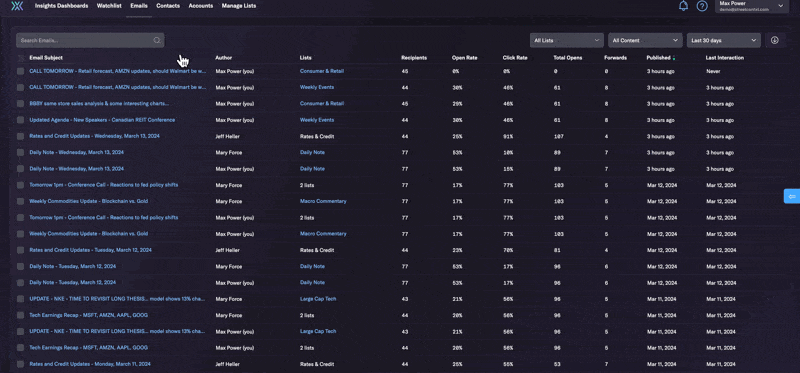The image size is (800, 373).
Task: Check Rates and Credit Updates Tuesday row
Action: click(x=20, y=250)
